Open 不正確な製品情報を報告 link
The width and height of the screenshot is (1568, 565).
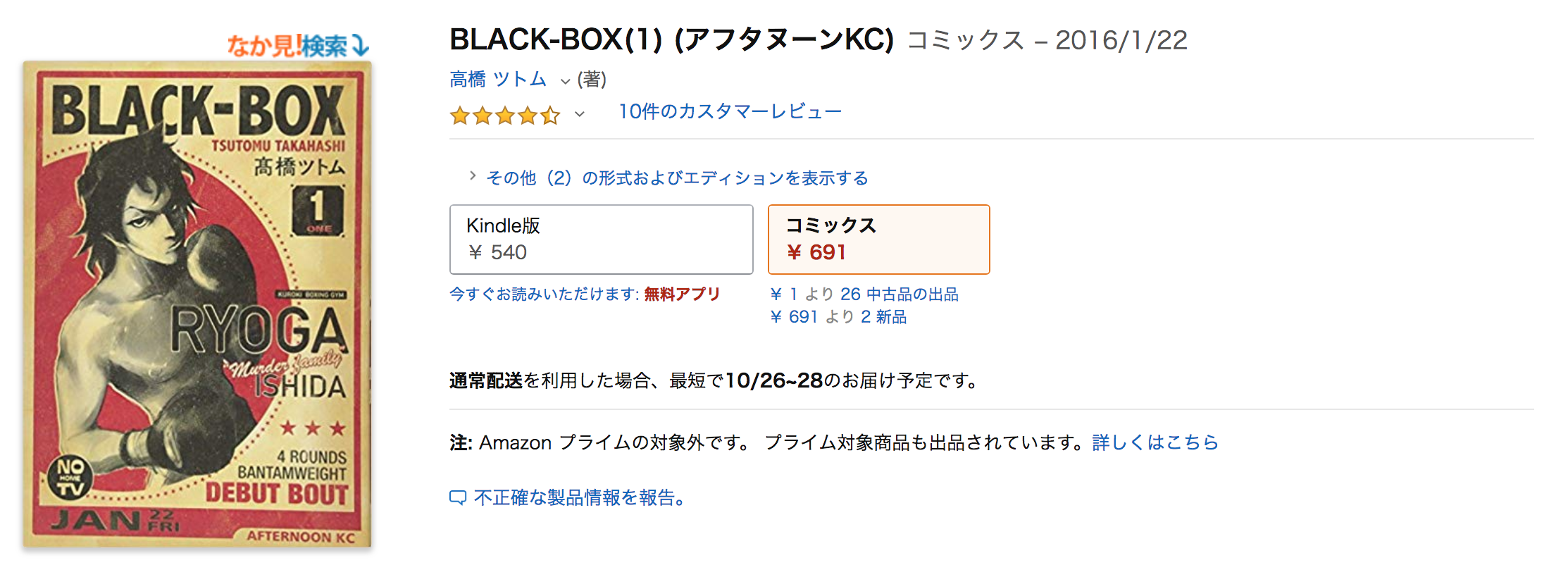pos(579,498)
